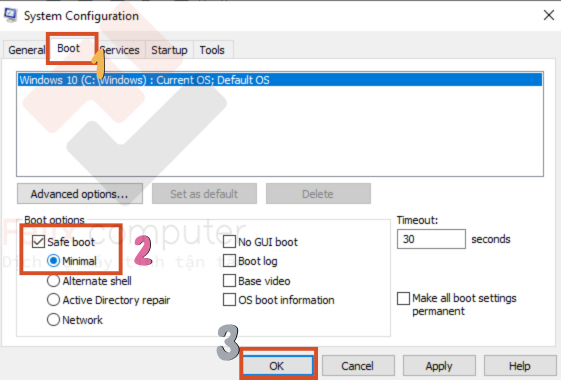Enable the No GUI boot checkbox
Screen dimensions: 561x380
[x=229, y=242]
